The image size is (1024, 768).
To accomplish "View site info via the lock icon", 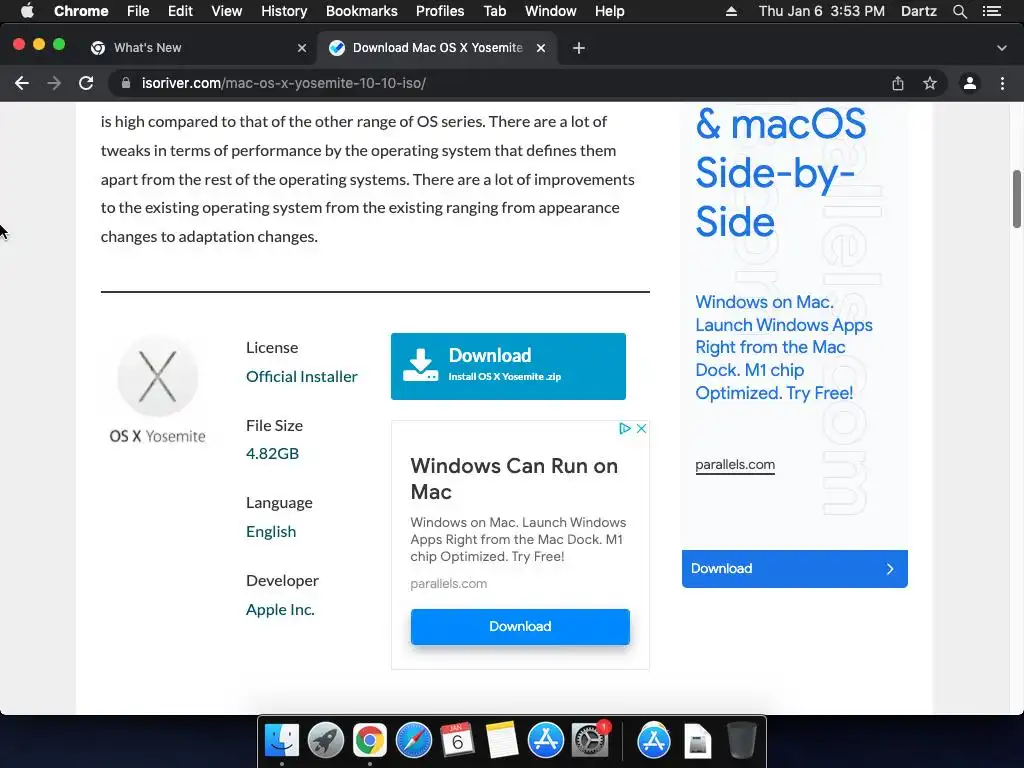I will [126, 83].
